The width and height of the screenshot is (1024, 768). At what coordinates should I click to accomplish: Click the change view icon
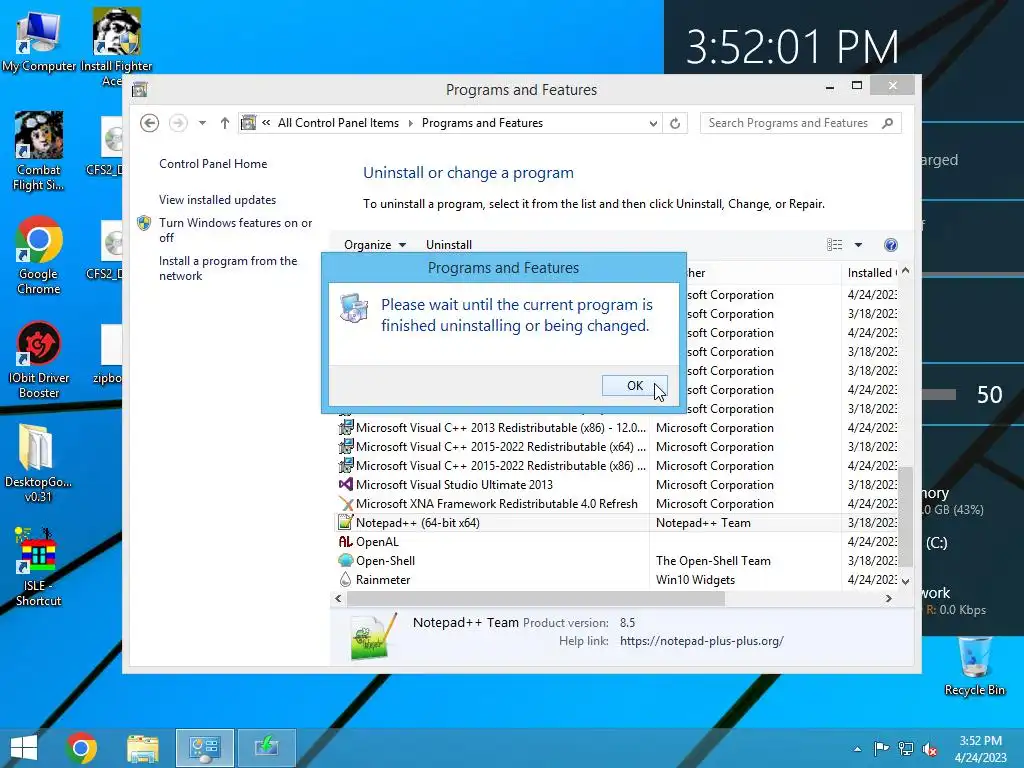point(835,245)
